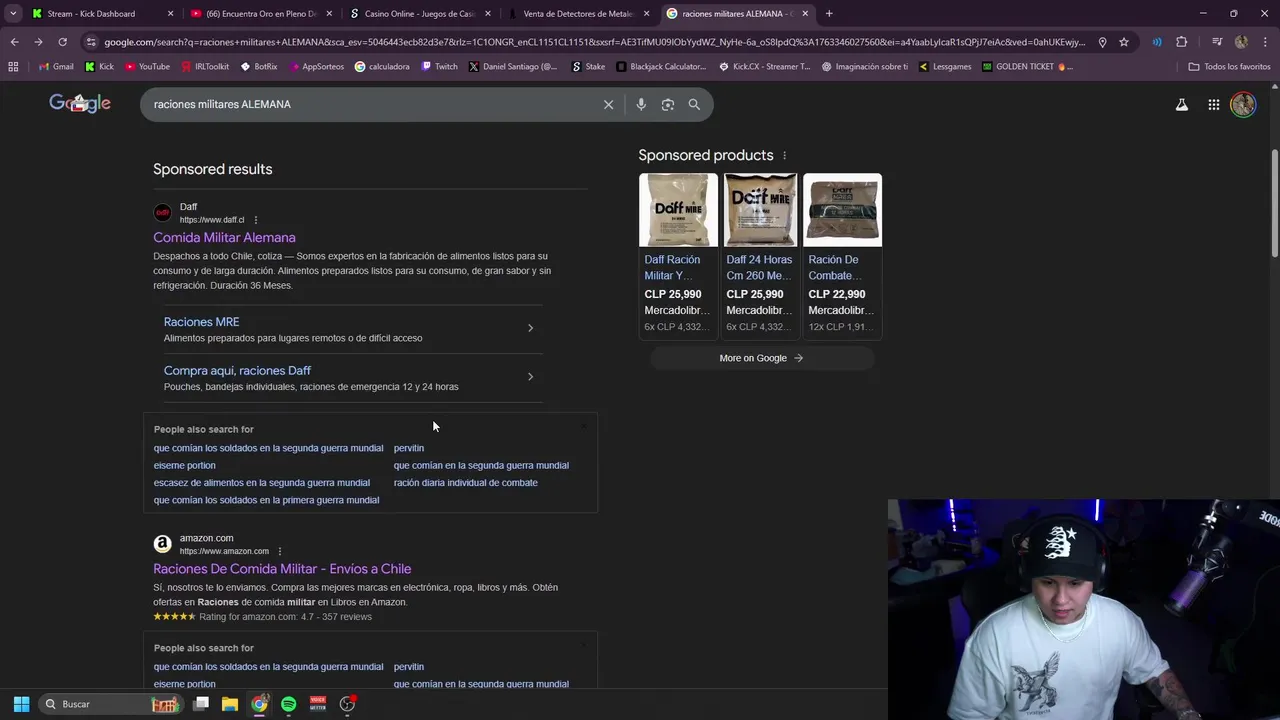Screen dimensions: 1280x720
Task: Open the Chrome extensions puzzle icon
Action: point(1181,42)
